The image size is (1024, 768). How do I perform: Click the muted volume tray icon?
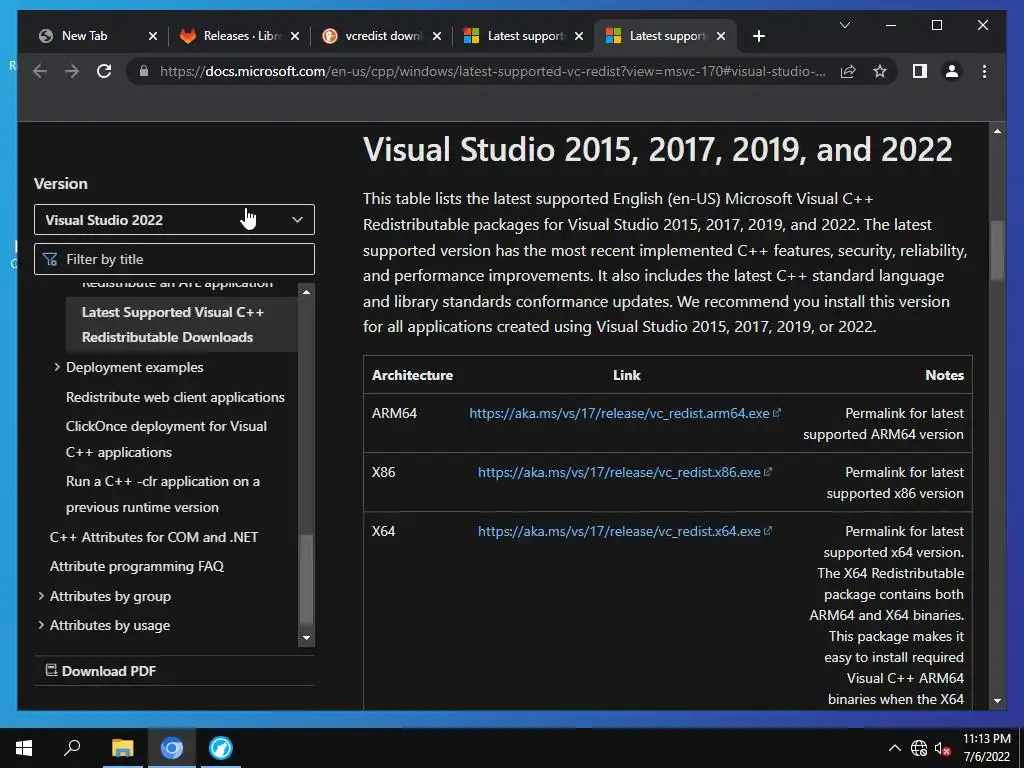942,748
